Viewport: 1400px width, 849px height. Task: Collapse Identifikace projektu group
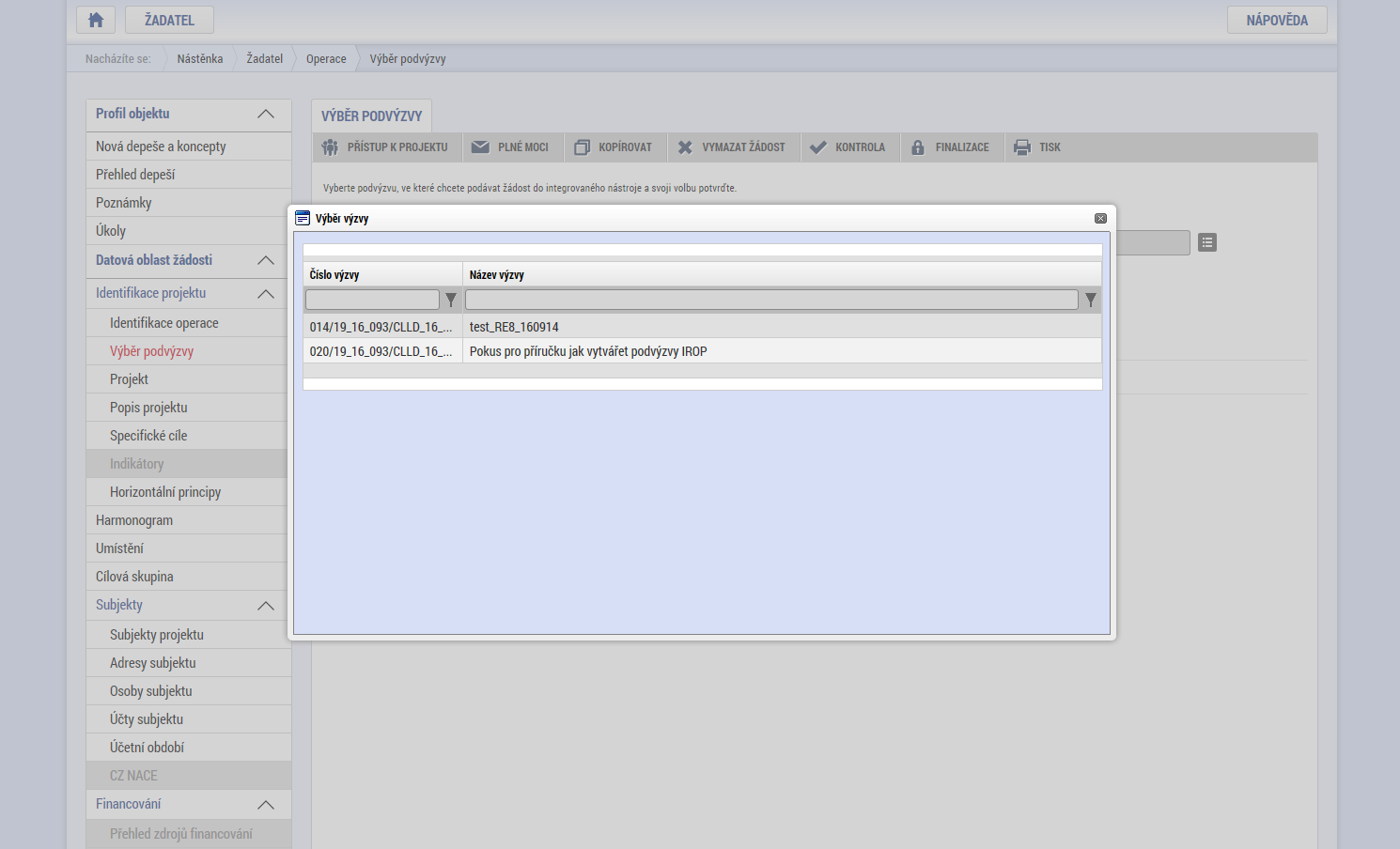pyautogui.click(x=266, y=294)
